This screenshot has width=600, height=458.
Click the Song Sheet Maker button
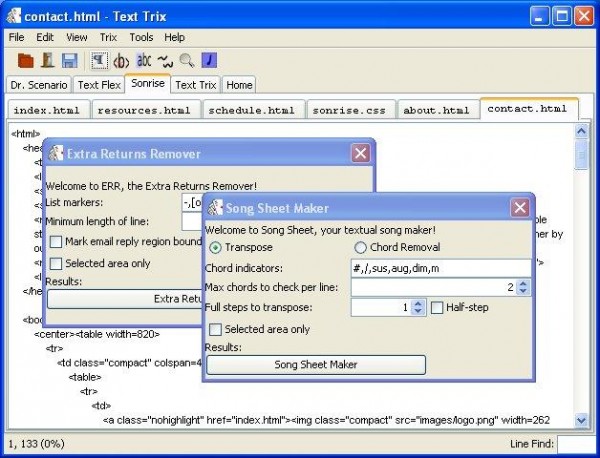tap(316, 365)
